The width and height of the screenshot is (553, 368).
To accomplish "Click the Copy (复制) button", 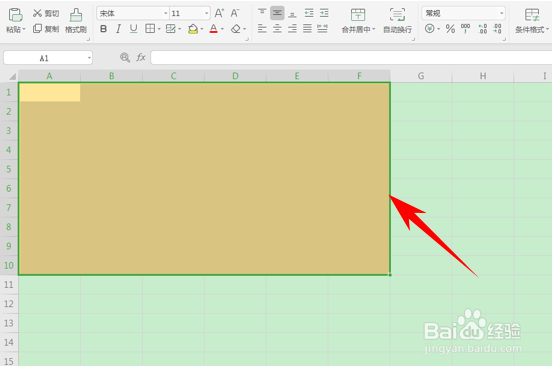I will pos(46,29).
